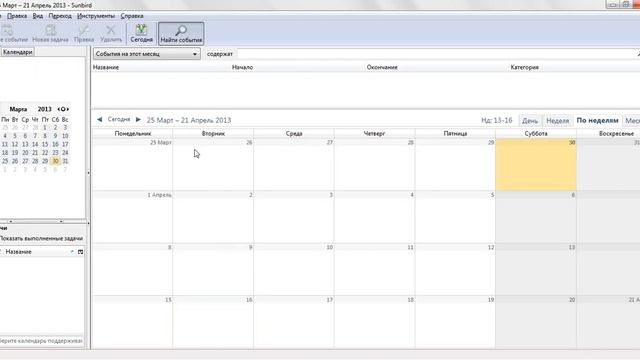
Task: Select the Friday 19 cell in main grid
Action: coord(455,322)
